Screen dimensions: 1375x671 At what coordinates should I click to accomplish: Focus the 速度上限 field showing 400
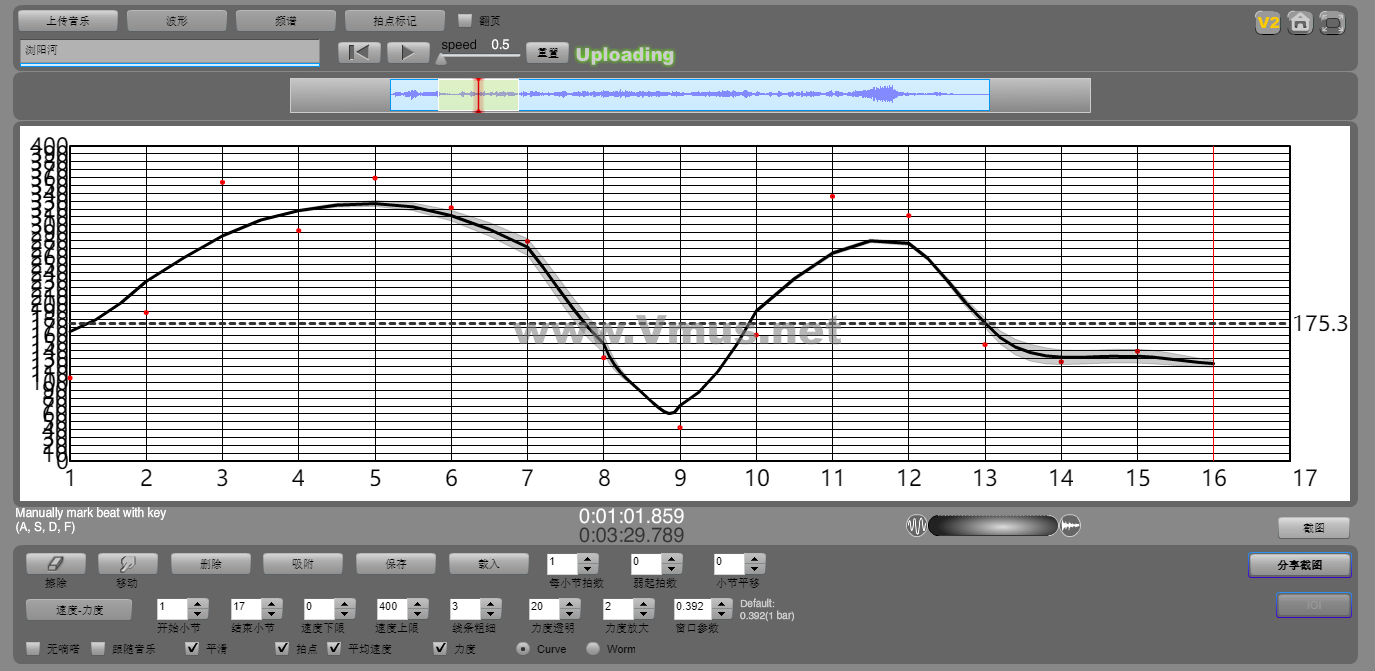click(393, 608)
